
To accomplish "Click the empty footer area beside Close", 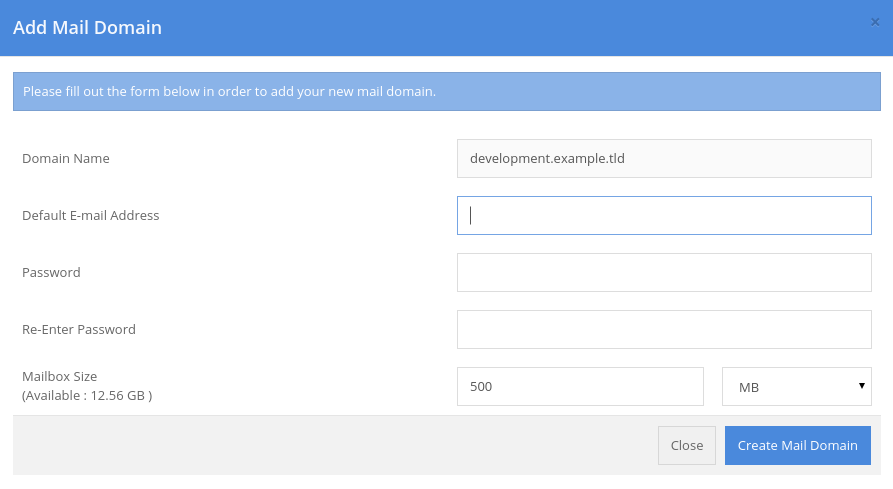I will 335,445.
